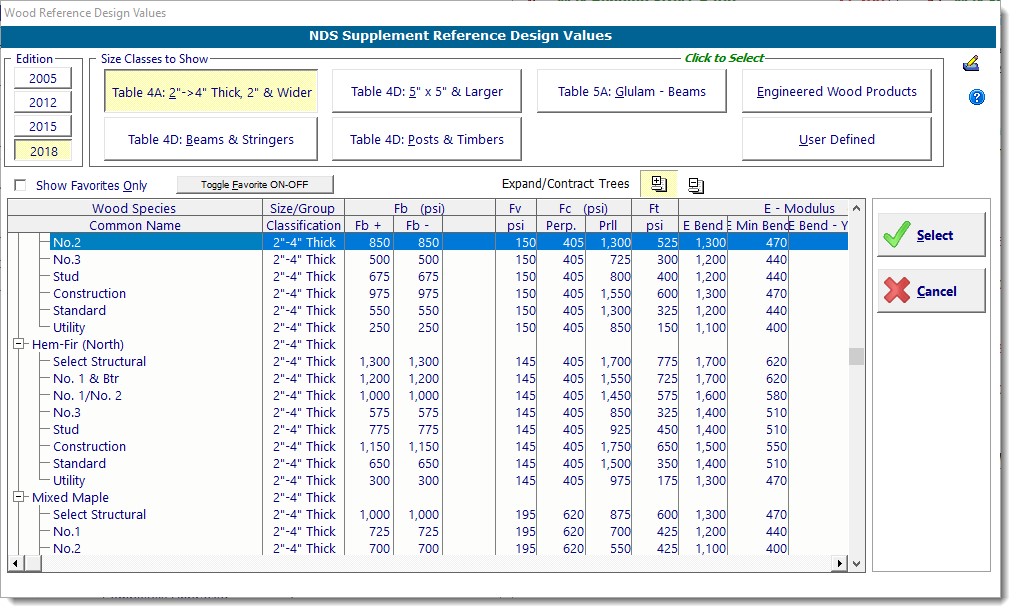The width and height of the screenshot is (1016, 613).
Task: Click the Contract Trees icon
Action: (x=696, y=185)
